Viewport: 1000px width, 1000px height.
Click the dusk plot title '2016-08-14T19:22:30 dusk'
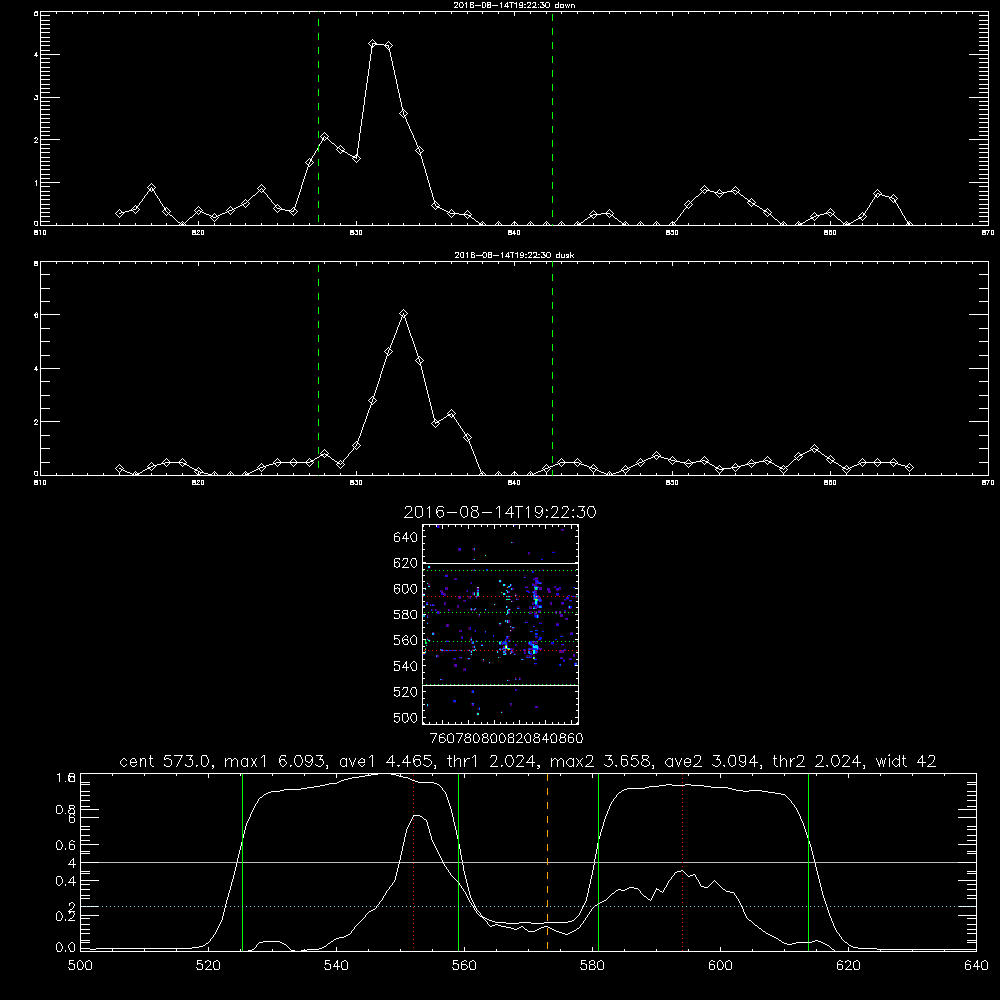[x=514, y=255]
